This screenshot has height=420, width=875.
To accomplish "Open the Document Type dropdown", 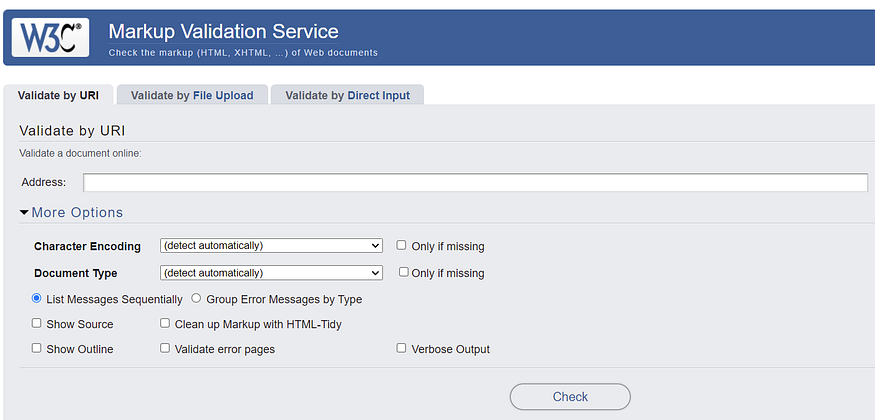I will [271, 273].
